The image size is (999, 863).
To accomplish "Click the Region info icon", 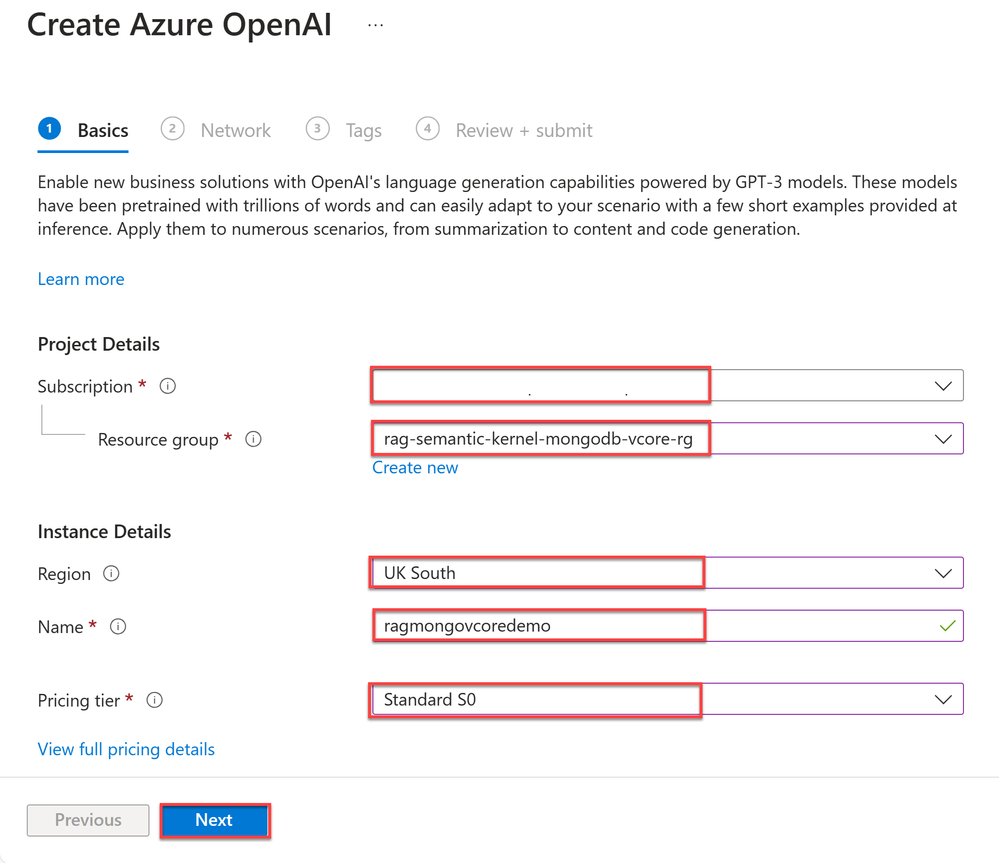I will tap(111, 573).
